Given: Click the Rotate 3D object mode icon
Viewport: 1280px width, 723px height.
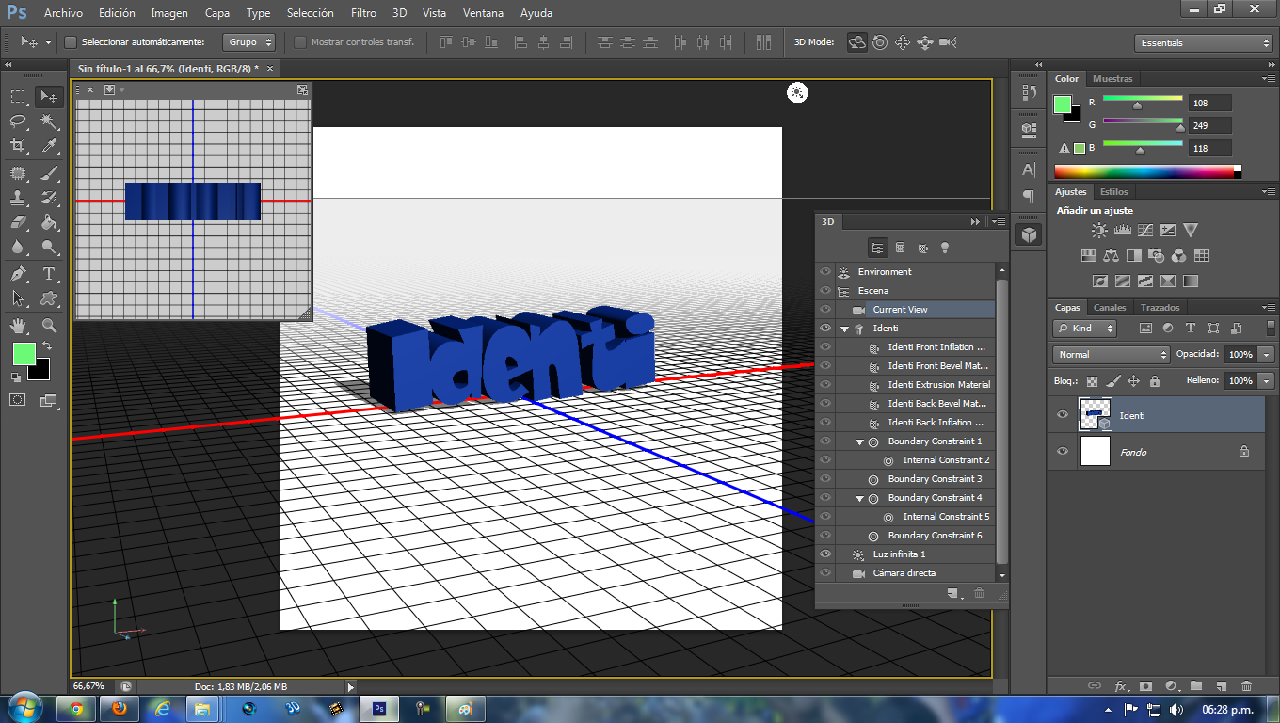Looking at the screenshot, I should (857, 42).
